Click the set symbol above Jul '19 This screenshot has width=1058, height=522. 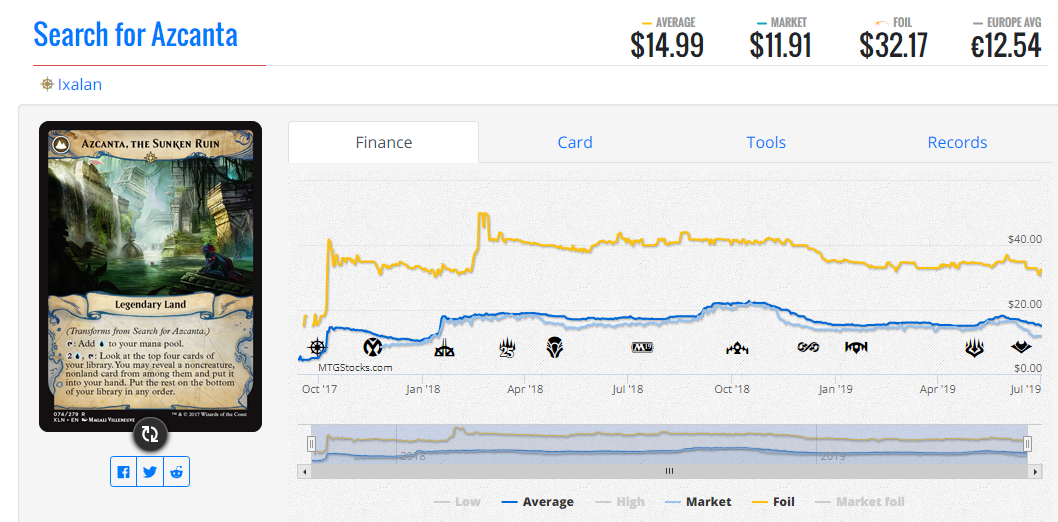1020,347
